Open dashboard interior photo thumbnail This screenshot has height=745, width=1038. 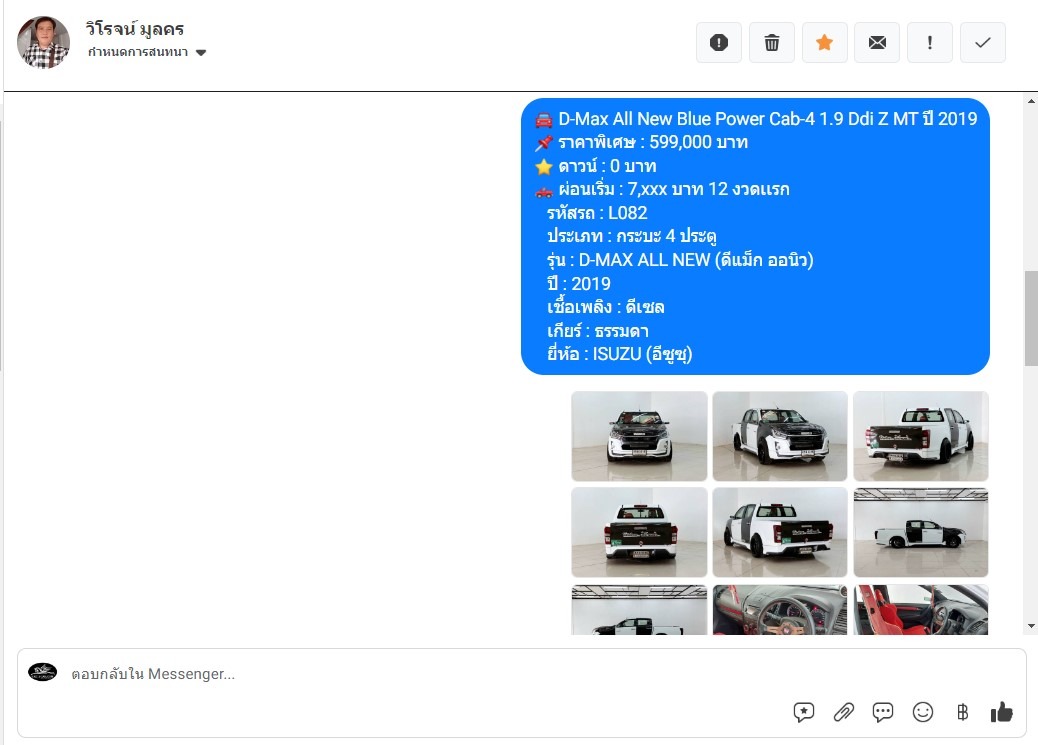coord(780,610)
